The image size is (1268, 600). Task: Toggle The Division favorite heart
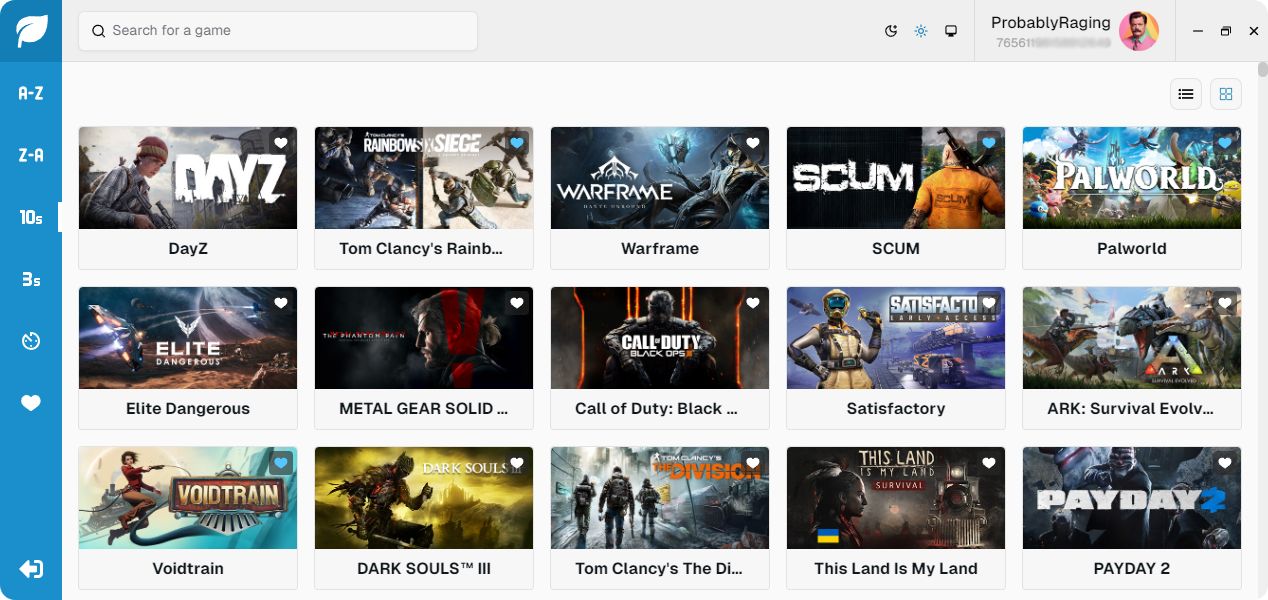(x=753, y=463)
